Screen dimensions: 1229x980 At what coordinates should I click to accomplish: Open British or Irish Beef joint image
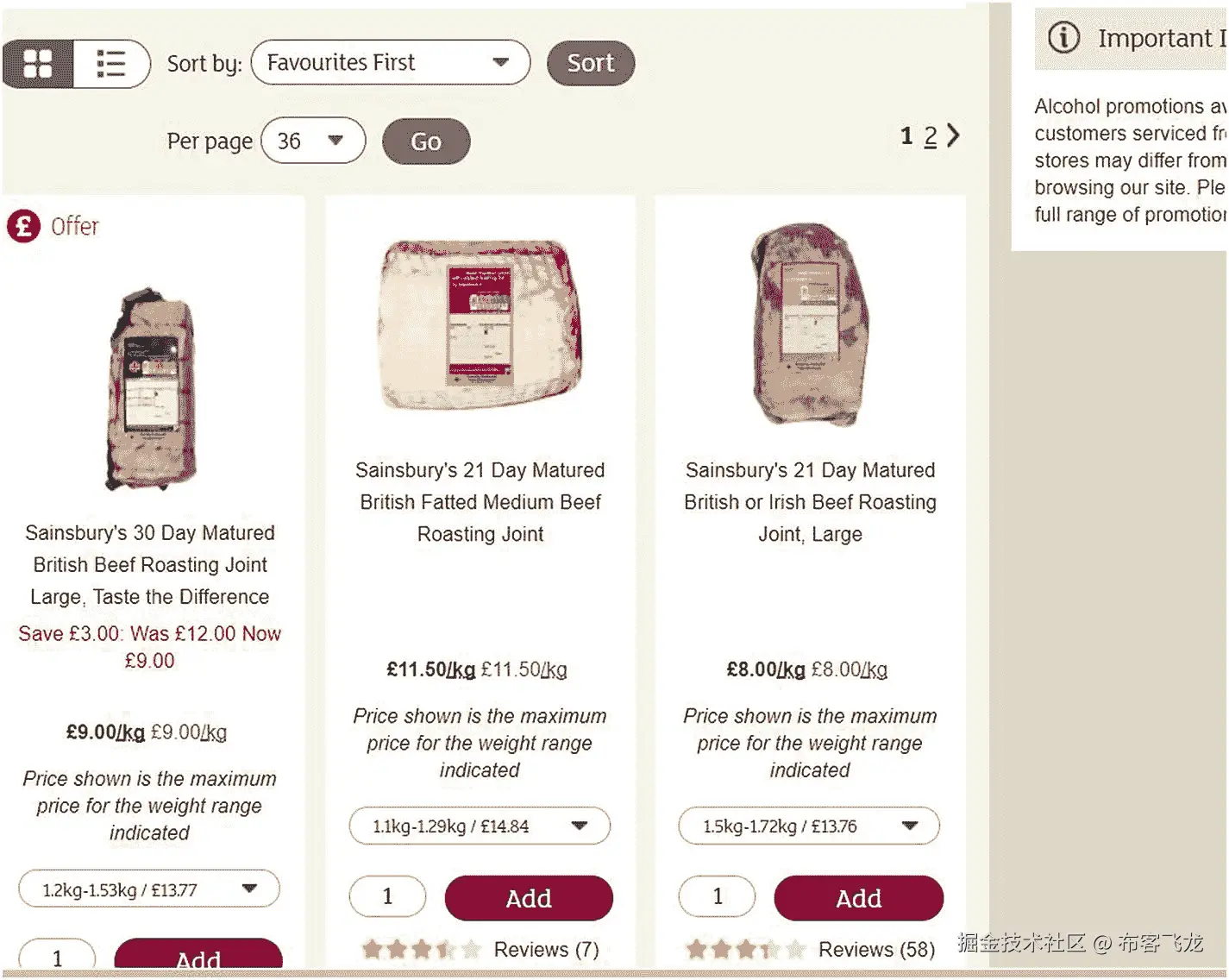click(x=810, y=325)
